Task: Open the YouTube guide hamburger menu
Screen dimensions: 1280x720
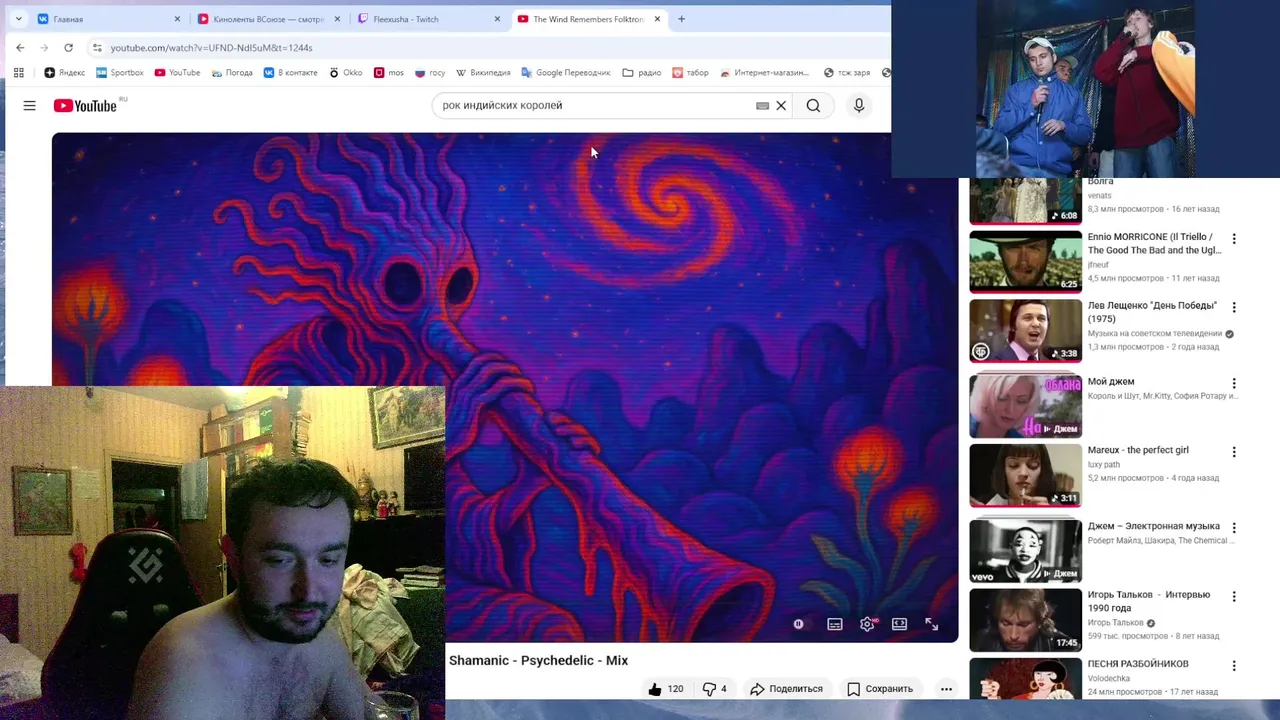Action: [29, 105]
